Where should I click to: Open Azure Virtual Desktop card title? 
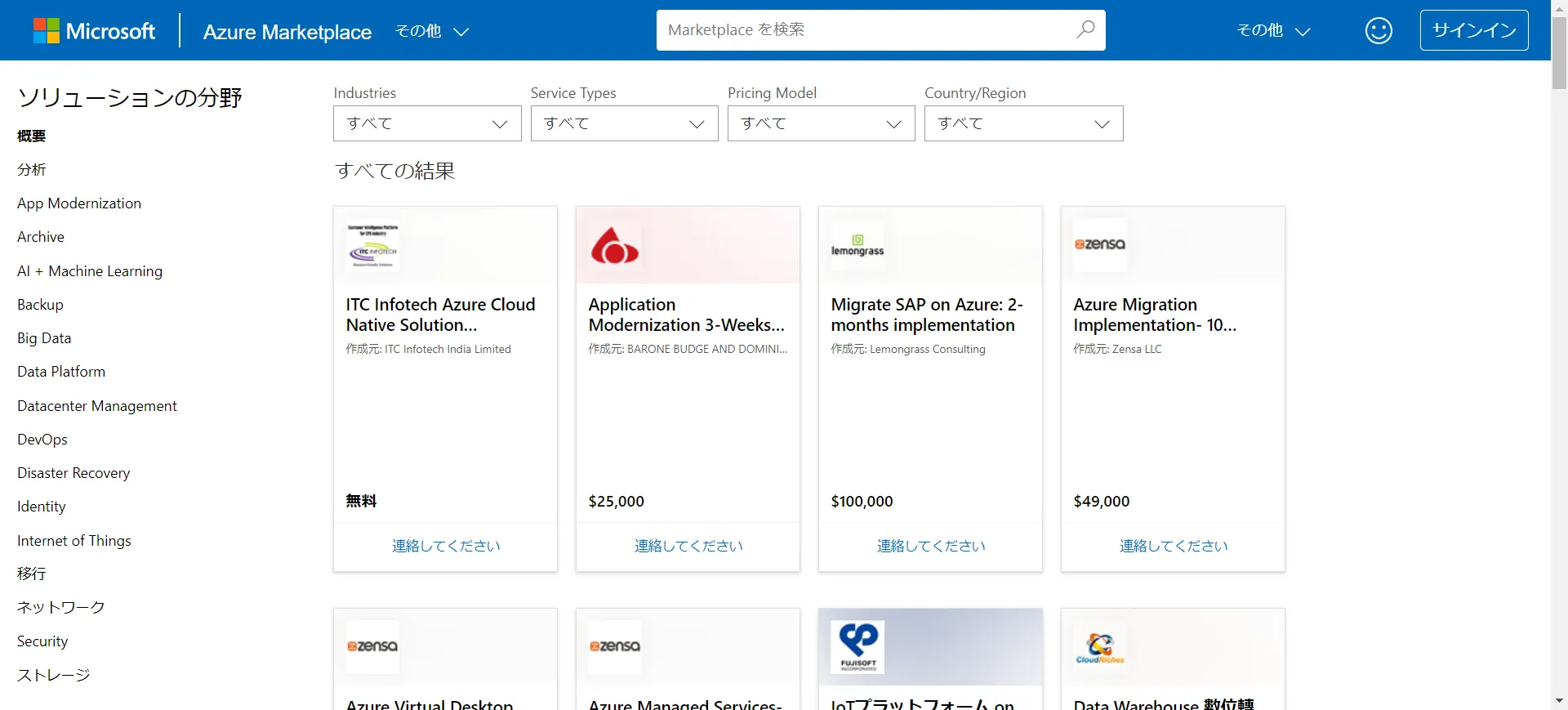[430, 703]
